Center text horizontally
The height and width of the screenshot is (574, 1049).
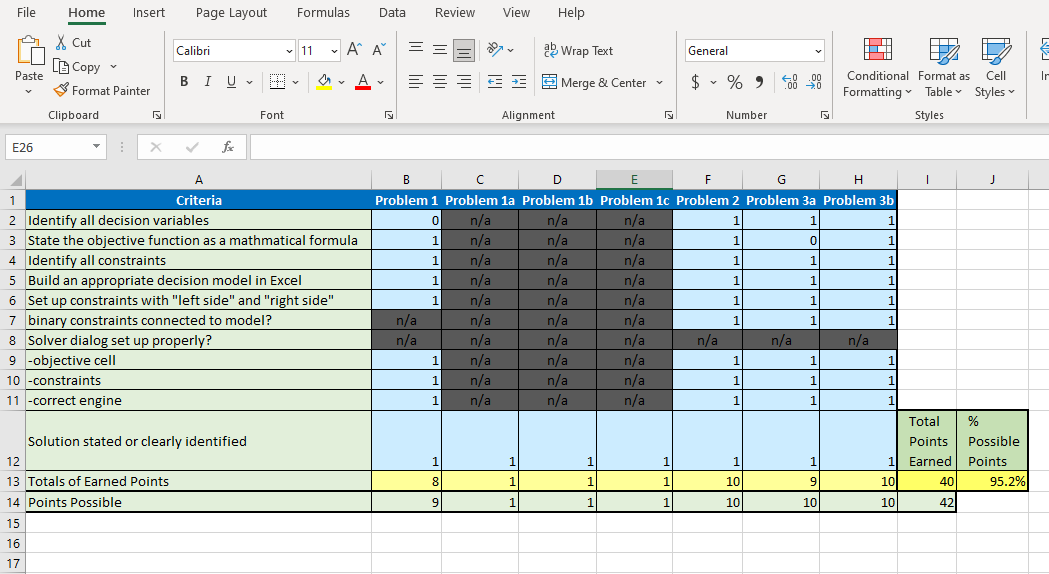point(440,82)
